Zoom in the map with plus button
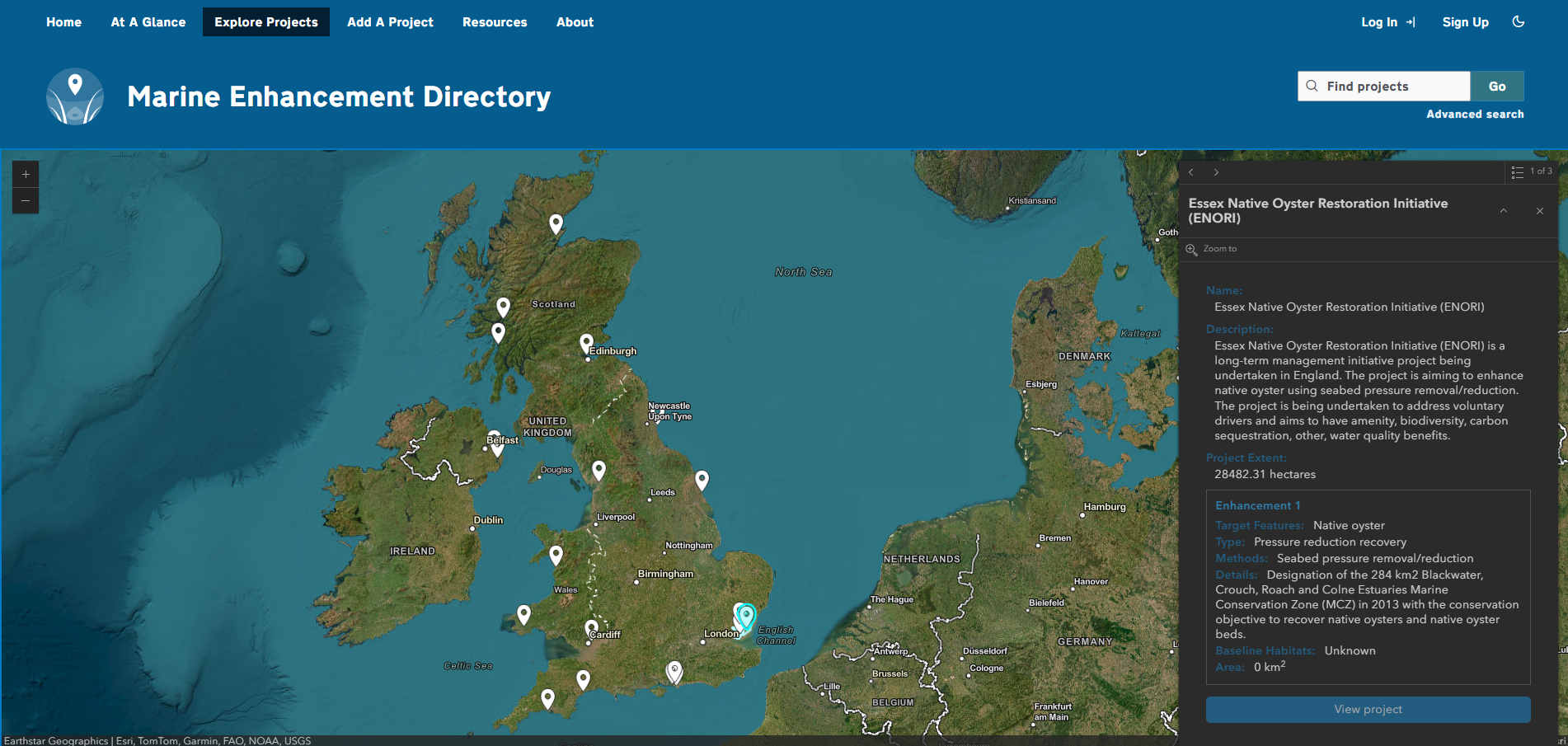 point(26,174)
